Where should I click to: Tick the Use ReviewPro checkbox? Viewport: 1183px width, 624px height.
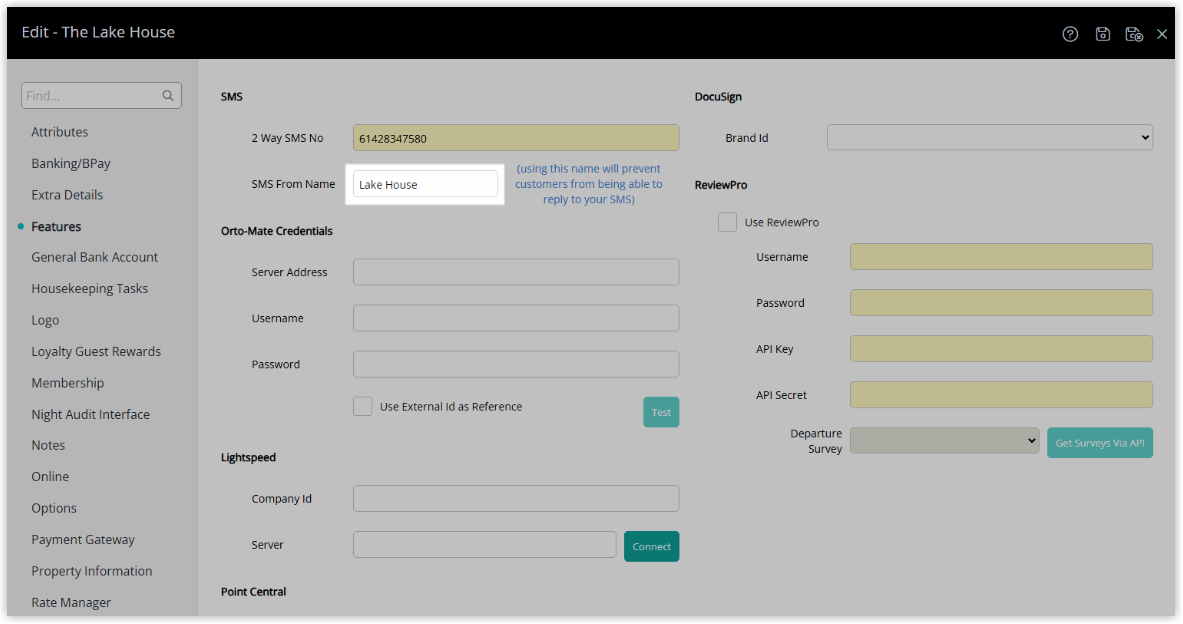(x=727, y=222)
